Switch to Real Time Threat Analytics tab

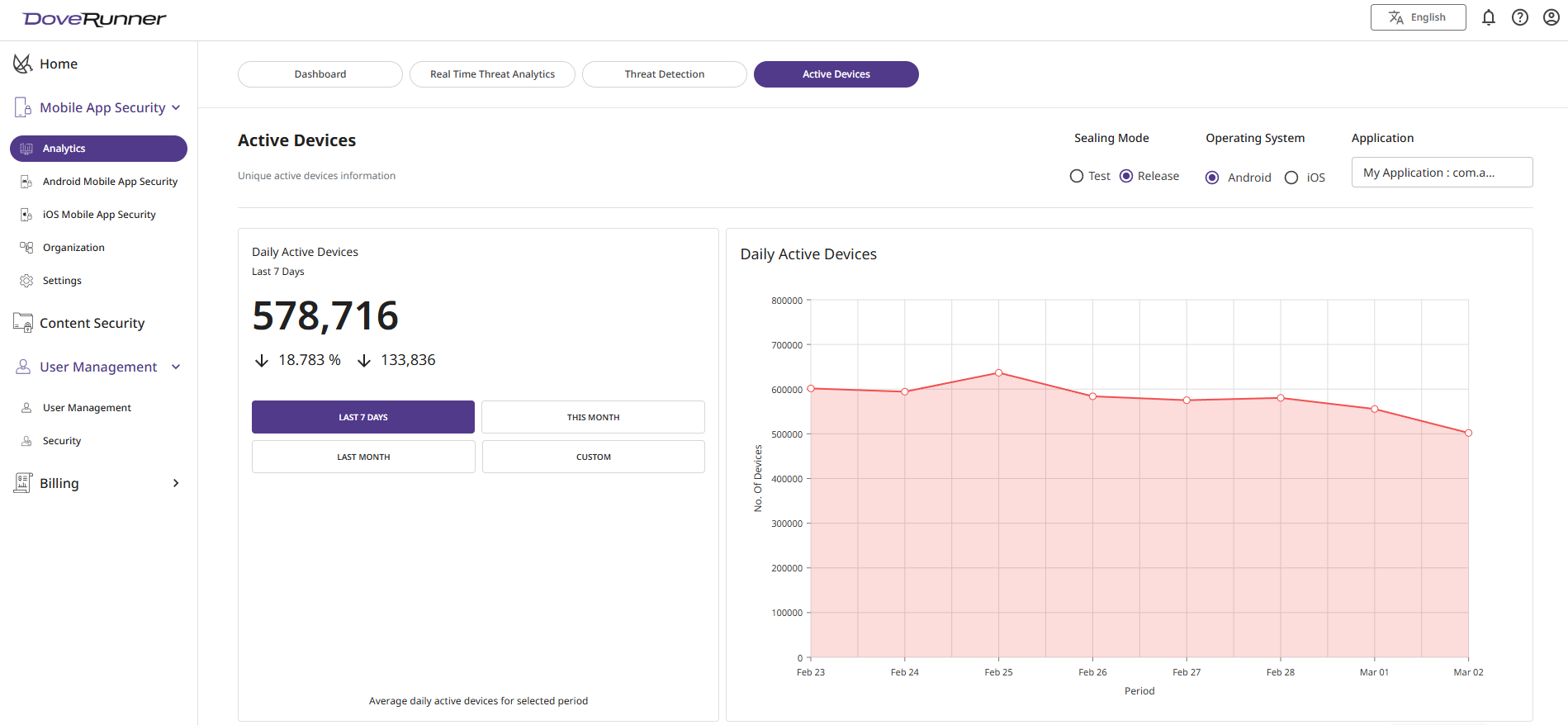(492, 74)
